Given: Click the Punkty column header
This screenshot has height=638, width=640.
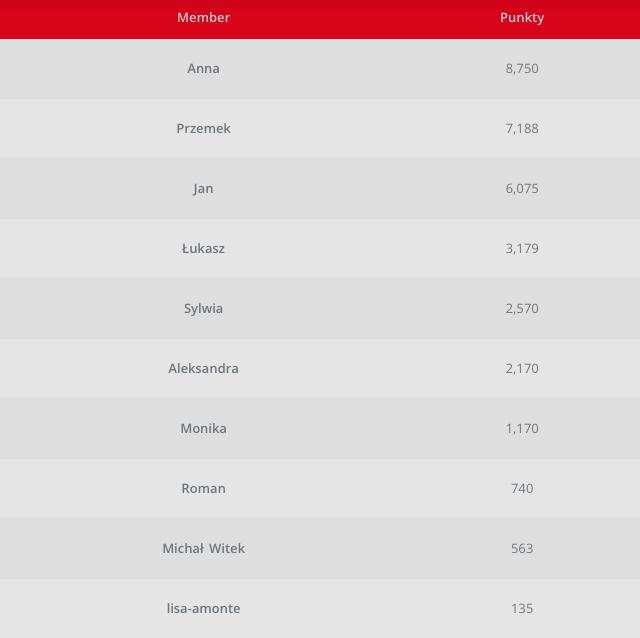Looking at the screenshot, I should [522, 17].
